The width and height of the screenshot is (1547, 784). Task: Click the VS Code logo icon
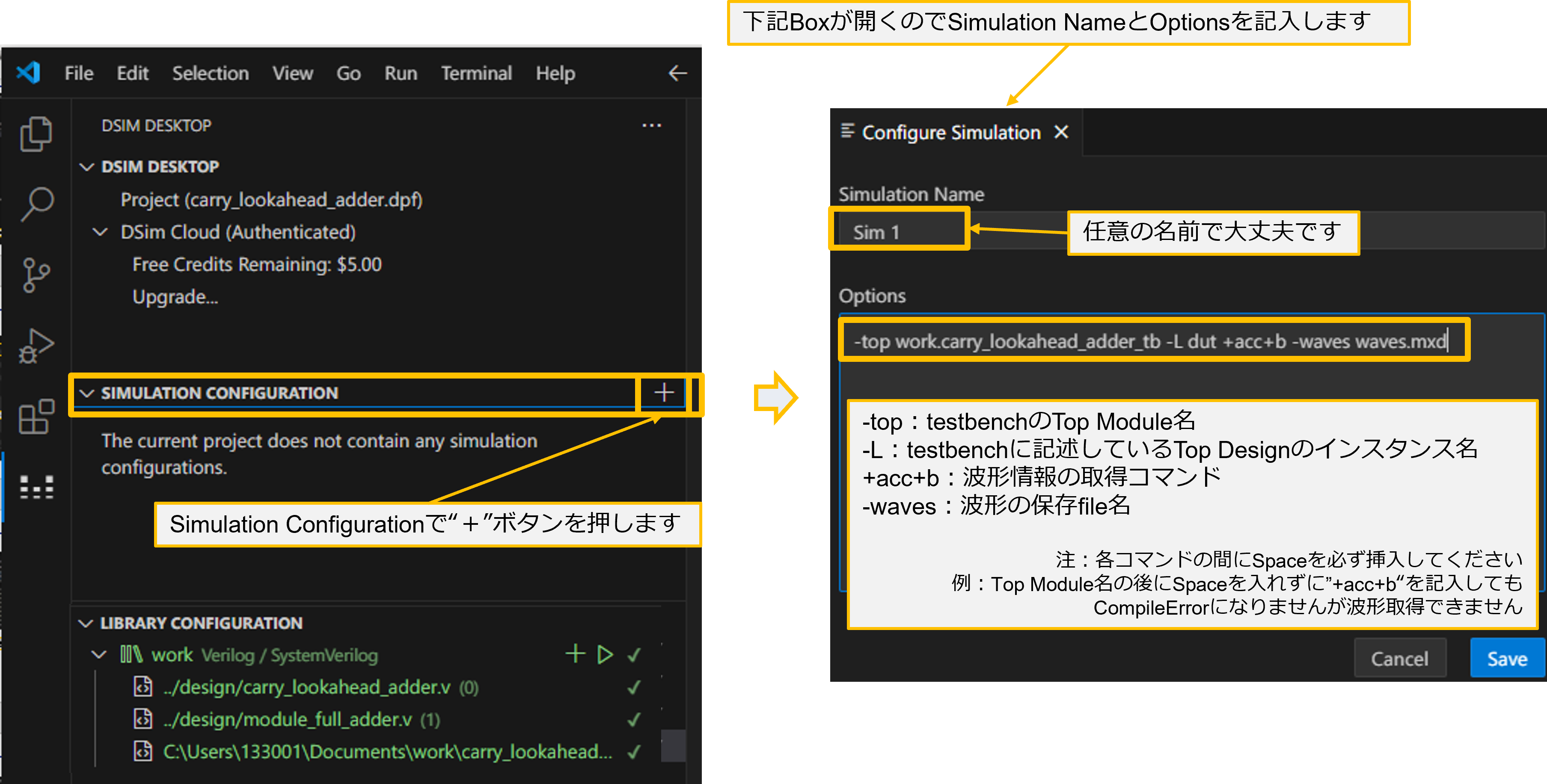(28, 73)
